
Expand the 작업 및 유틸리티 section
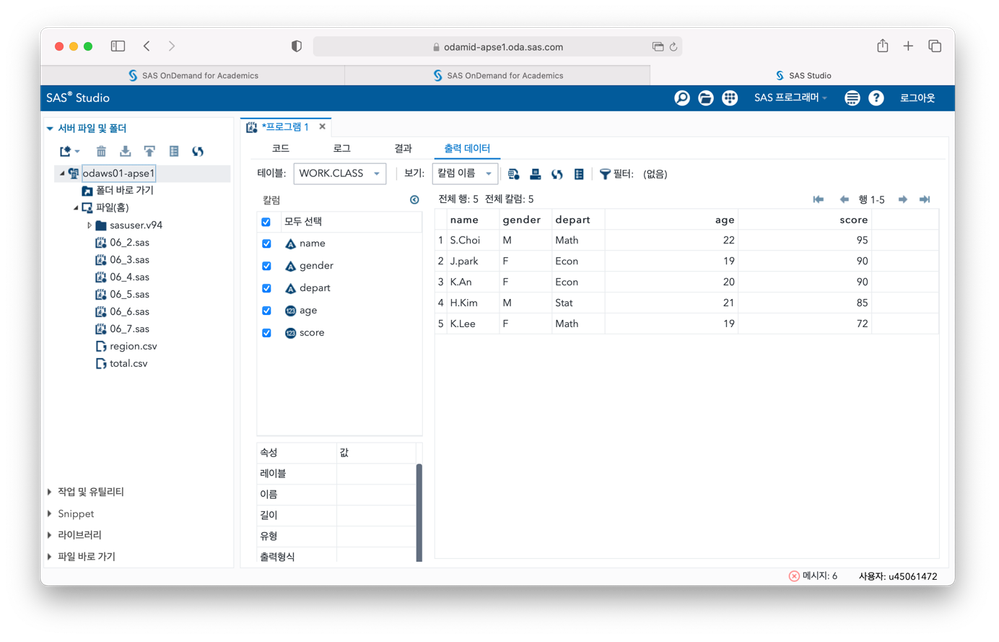50,492
